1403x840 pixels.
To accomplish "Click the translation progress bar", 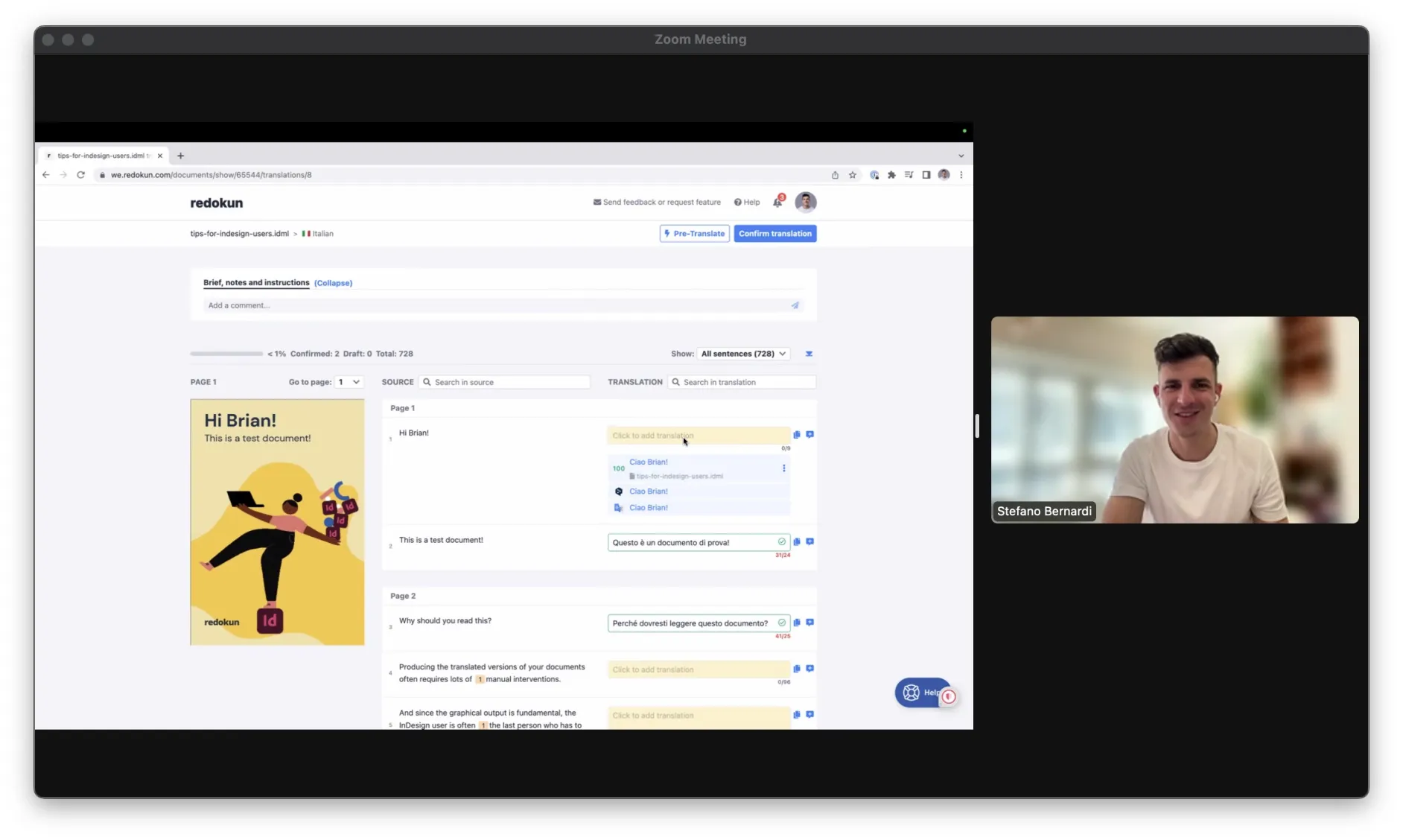I will tap(226, 354).
